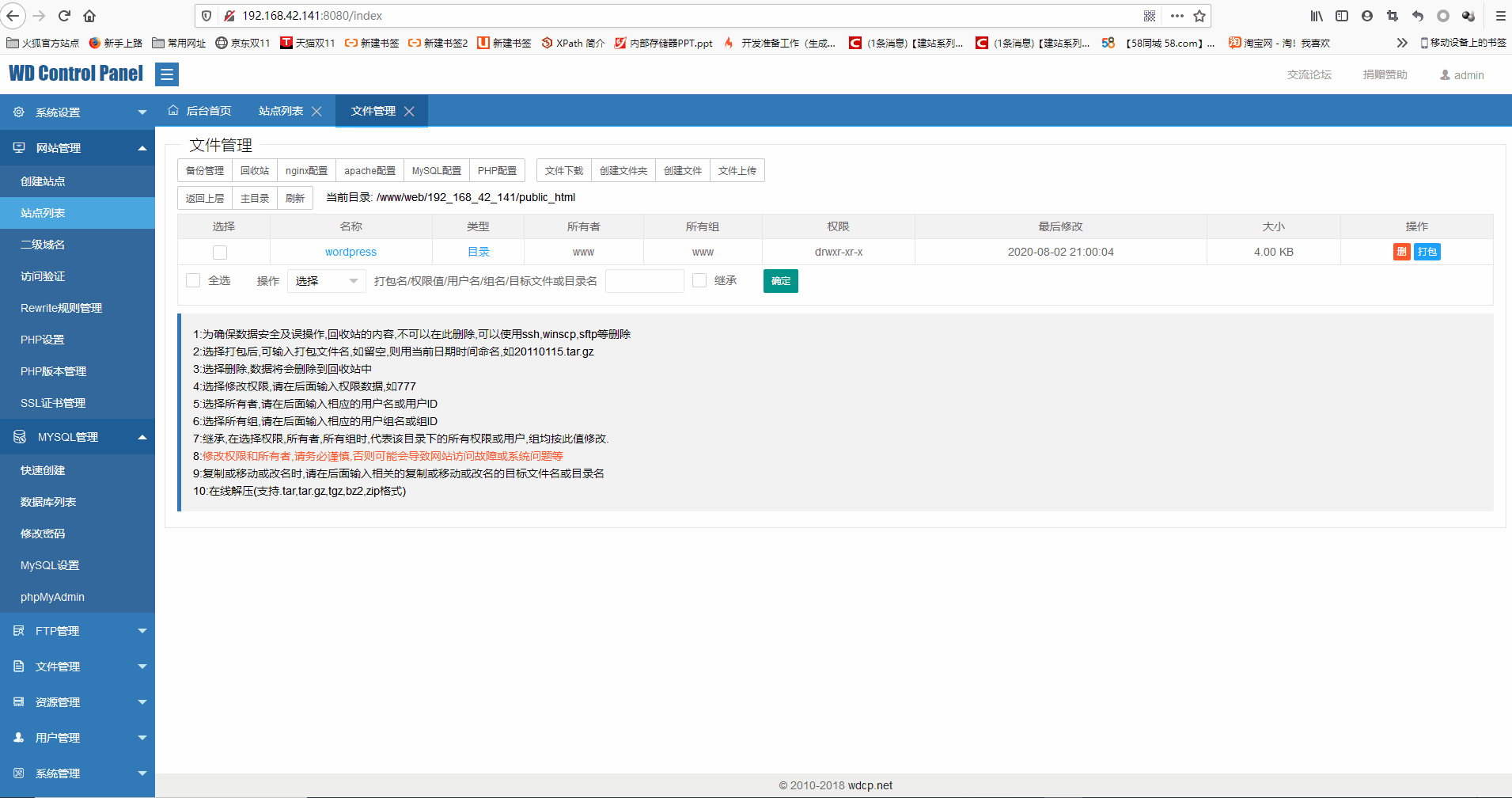Click the system settings gear icon in sidebar

(x=19, y=112)
